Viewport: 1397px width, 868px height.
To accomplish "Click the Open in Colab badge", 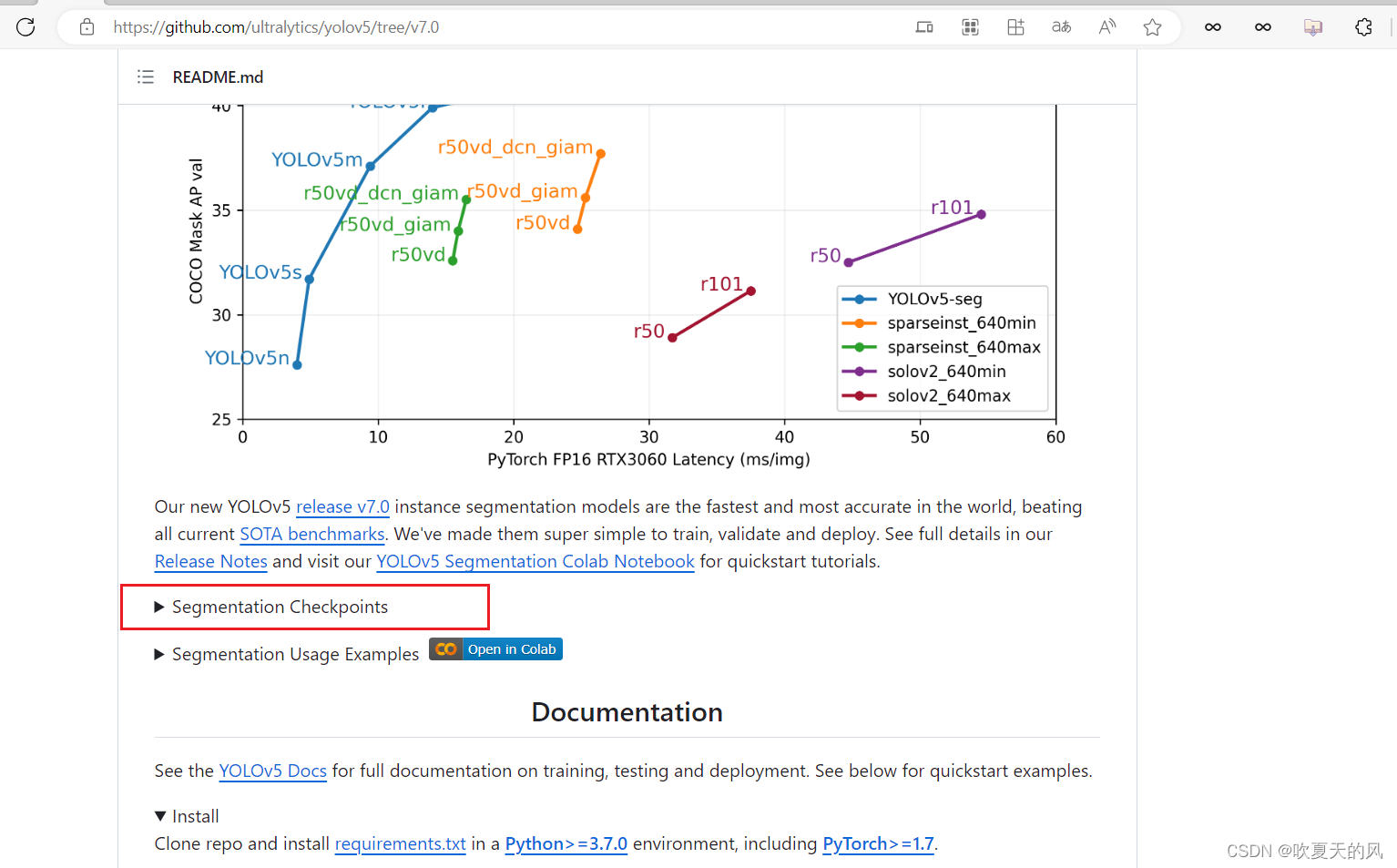I will click(496, 649).
